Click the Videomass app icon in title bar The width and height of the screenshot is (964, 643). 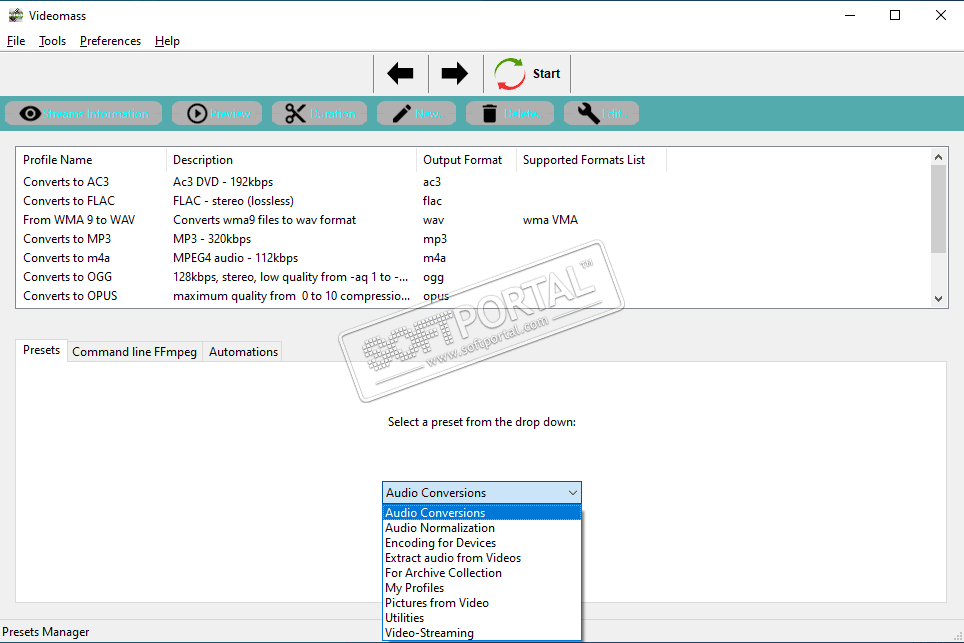click(15, 15)
